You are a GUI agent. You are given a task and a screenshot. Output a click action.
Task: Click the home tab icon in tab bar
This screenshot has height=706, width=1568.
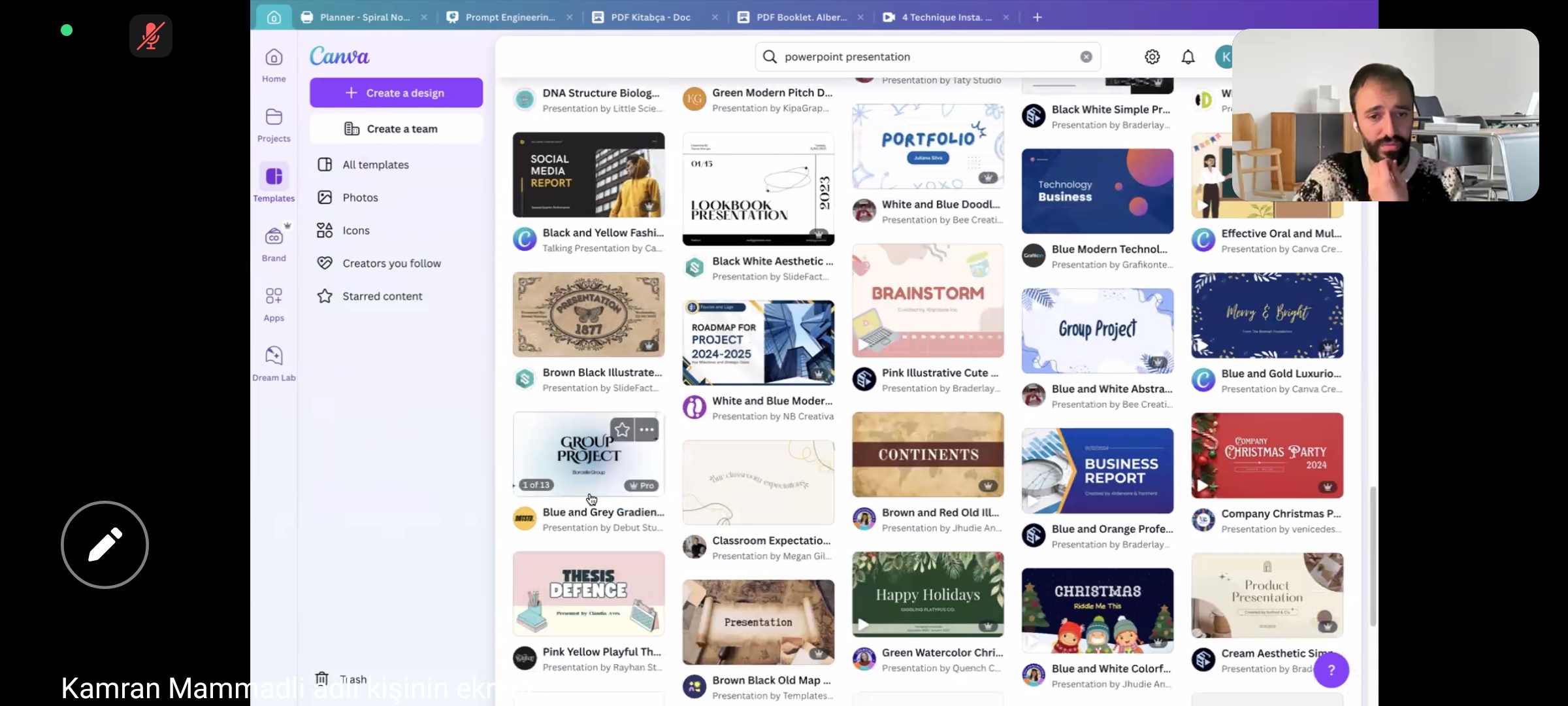pos(274,17)
